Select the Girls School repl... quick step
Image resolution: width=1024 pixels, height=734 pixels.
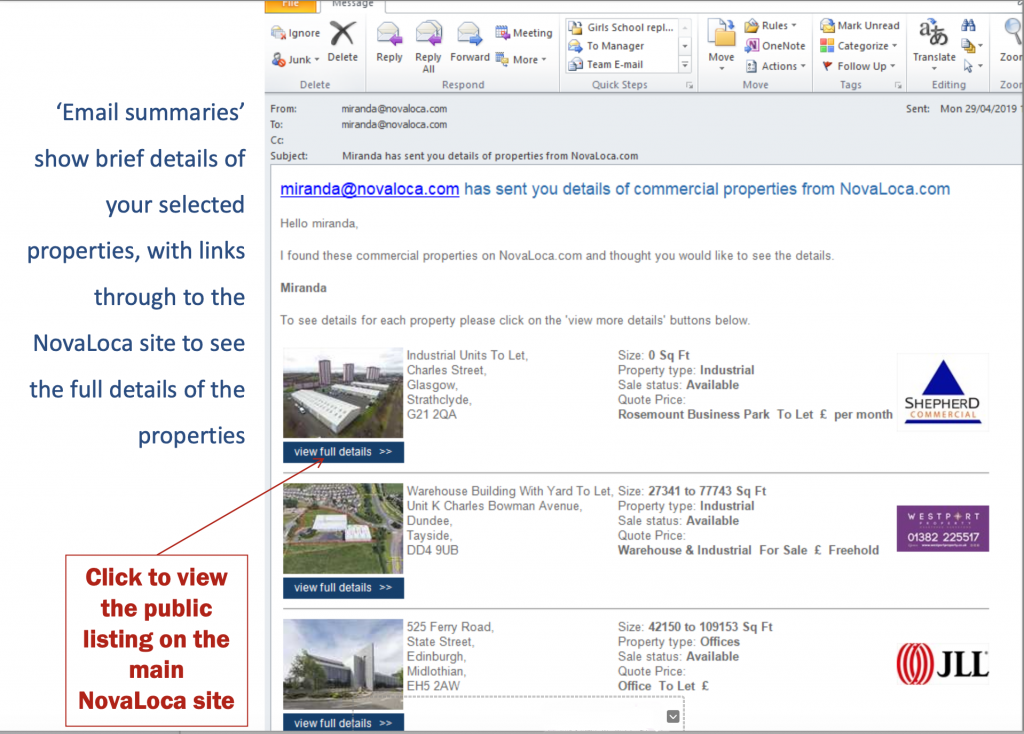[620, 27]
